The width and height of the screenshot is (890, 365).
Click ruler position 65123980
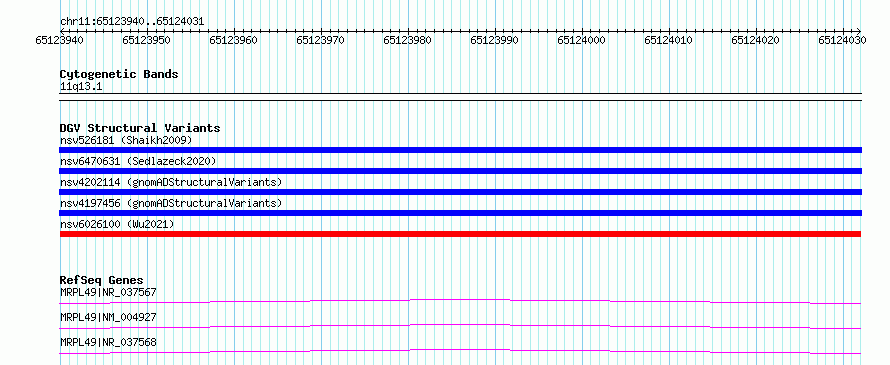click(408, 40)
